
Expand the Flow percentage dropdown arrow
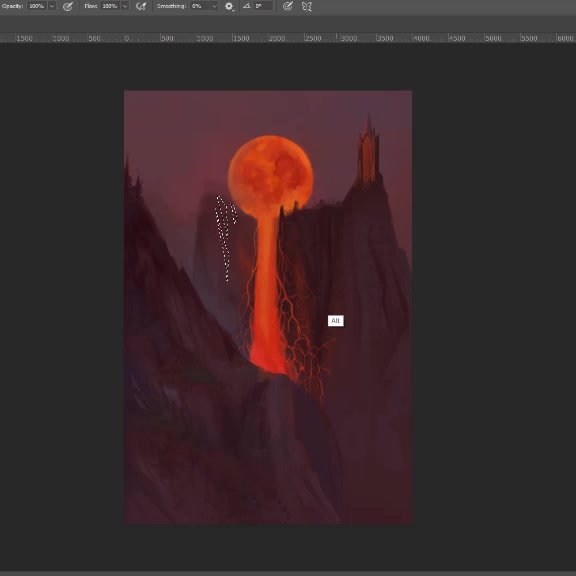pyautogui.click(x=125, y=6)
